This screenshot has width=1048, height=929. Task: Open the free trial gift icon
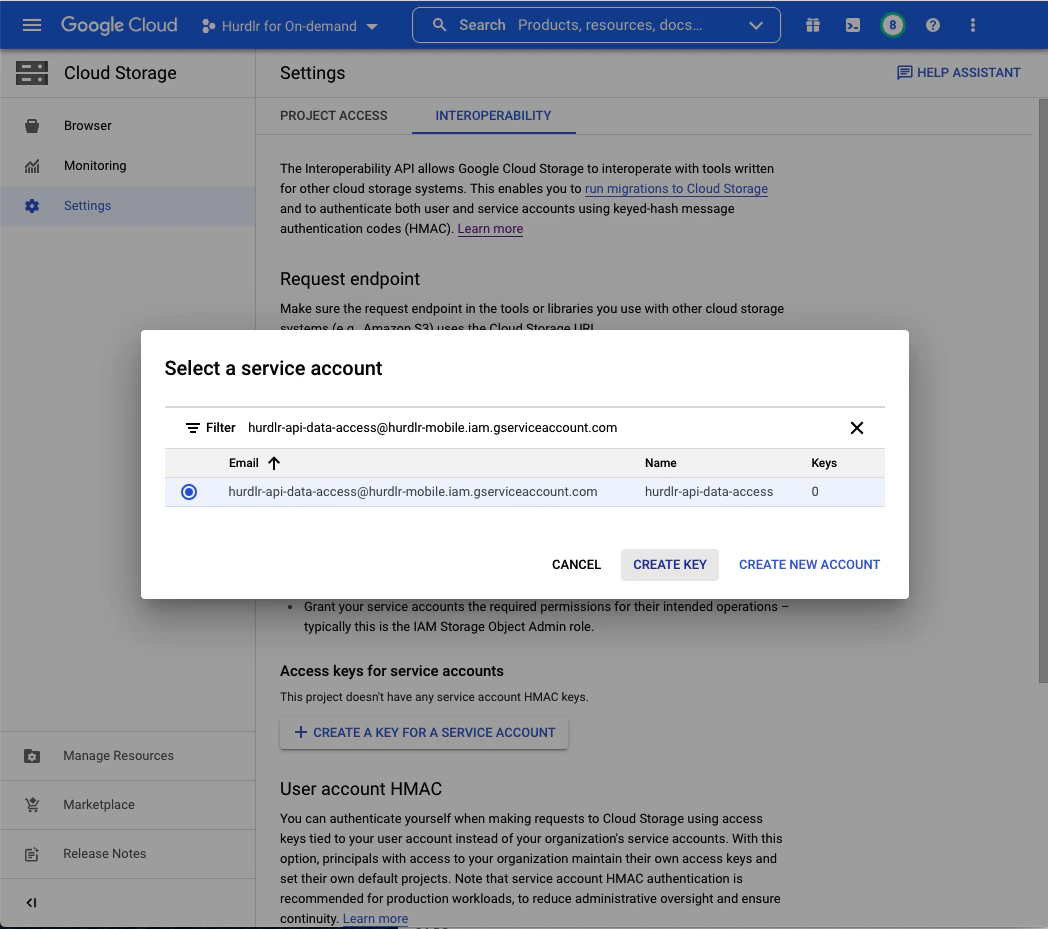pos(813,25)
